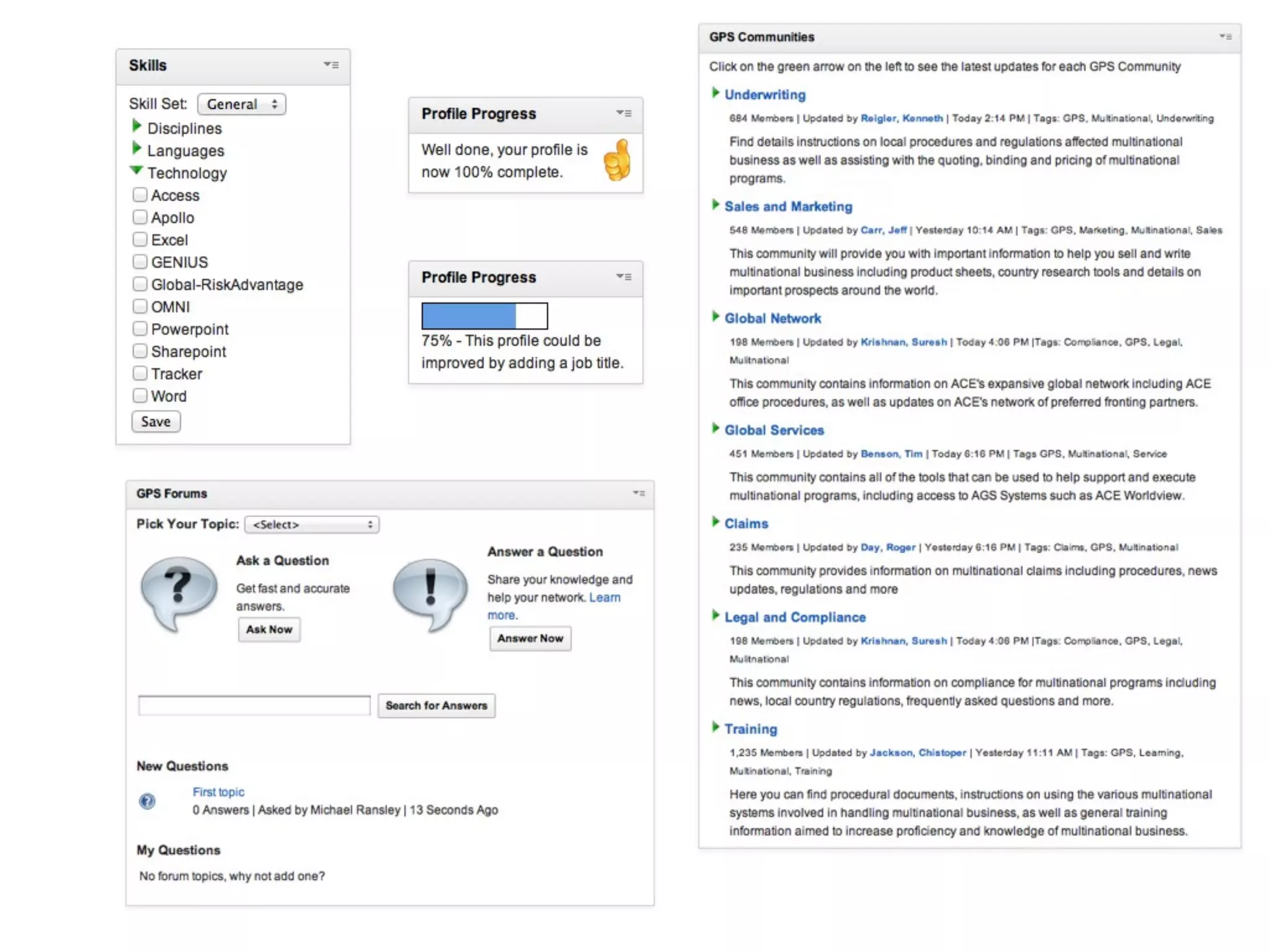Viewport: 1270px width, 952px height.
Task: Click the First topic question icon
Action: (x=147, y=801)
